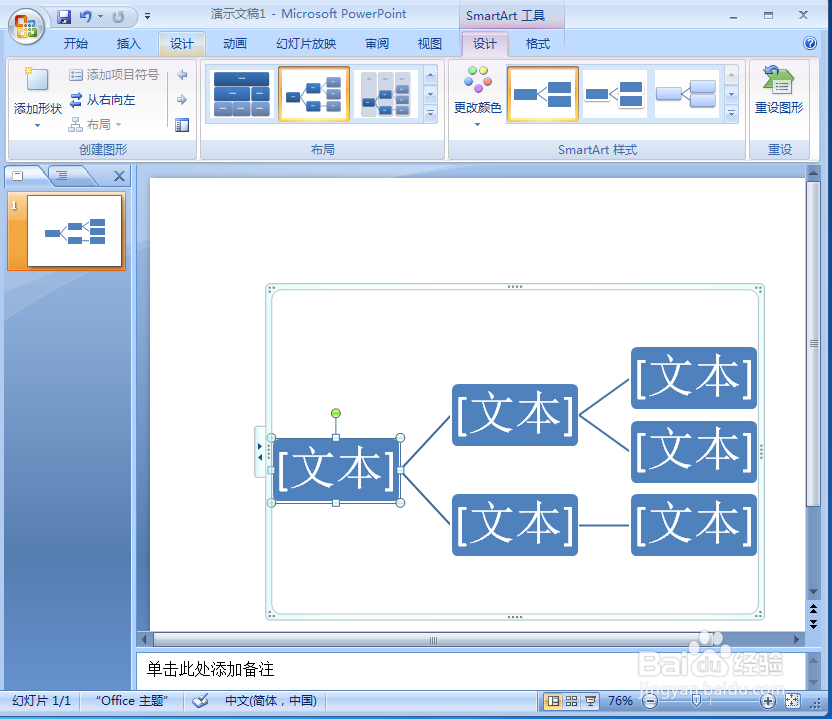Click 中文(简体，中国) language indicator
This screenshot has width=832, height=719.
[271, 701]
